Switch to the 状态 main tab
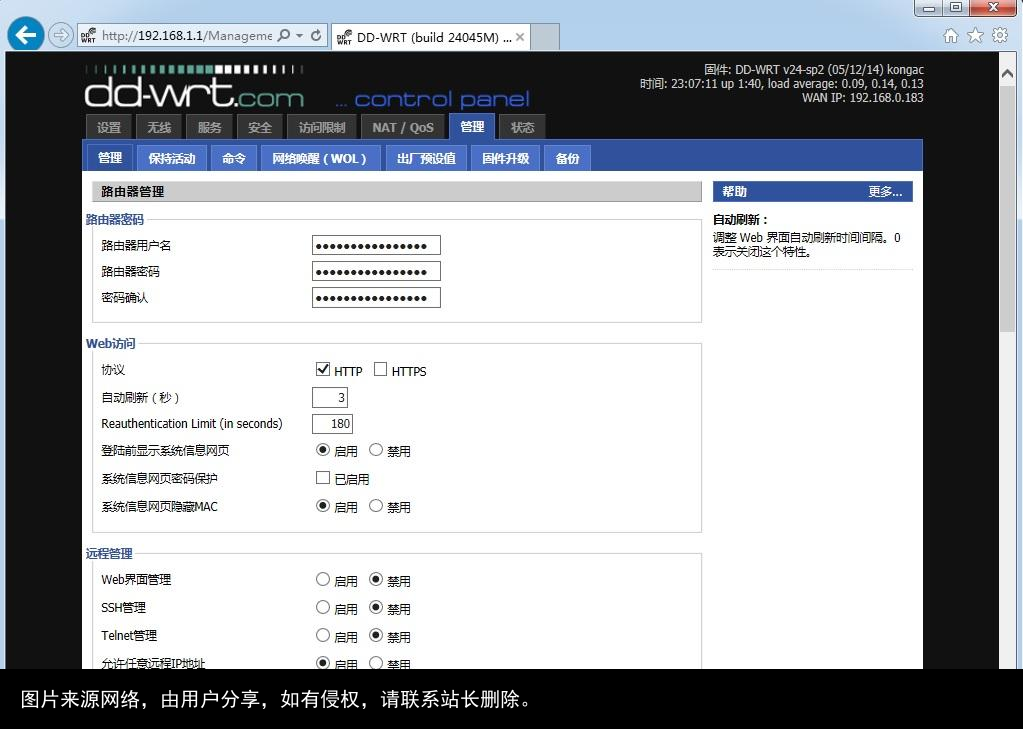 (522, 126)
